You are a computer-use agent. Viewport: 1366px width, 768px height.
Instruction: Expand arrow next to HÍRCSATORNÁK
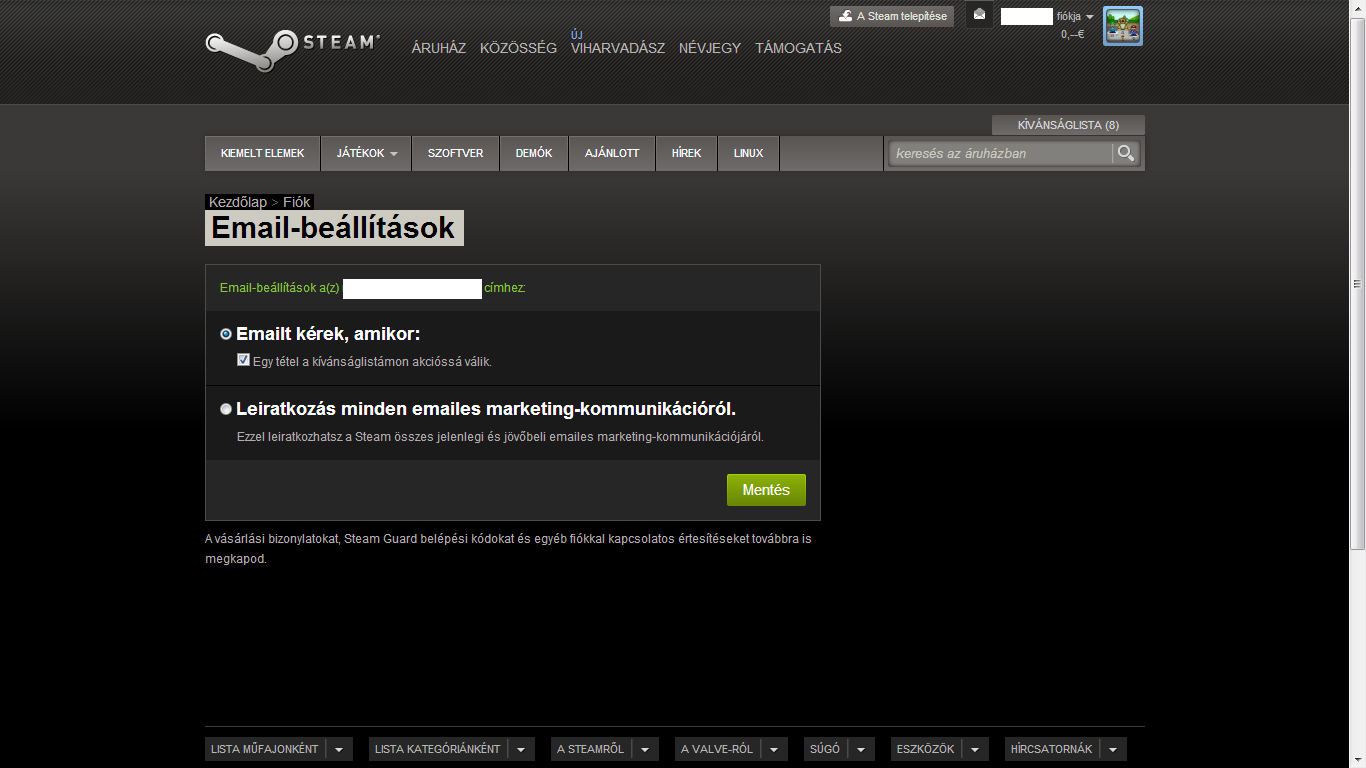[1113, 749]
